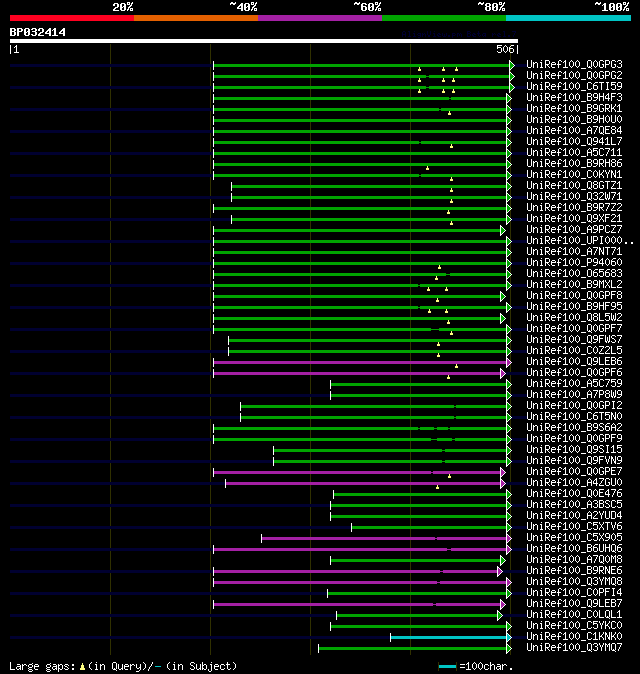Click the UniRef100_Q0GPE7 label
The image size is (640, 674).
click(574, 472)
